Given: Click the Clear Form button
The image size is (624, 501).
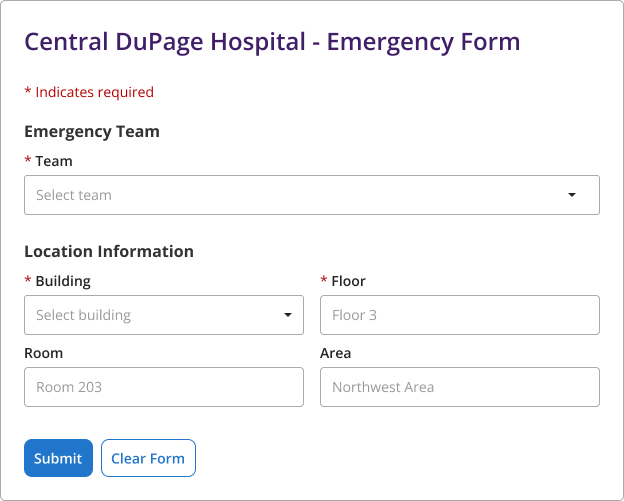Looking at the screenshot, I should pyautogui.click(x=148, y=458).
